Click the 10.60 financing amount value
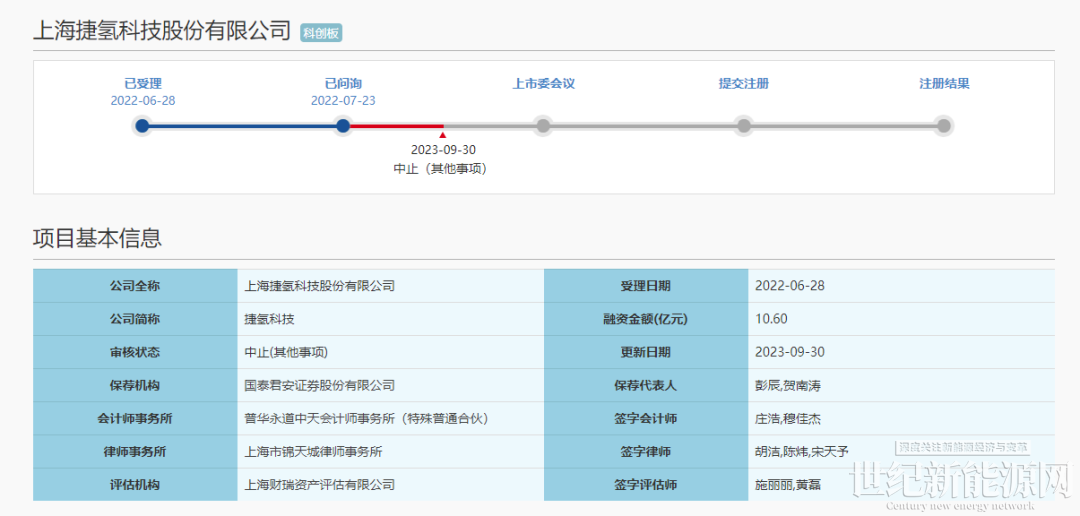Viewport: 1080px width, 516px height. coord(771,319)
